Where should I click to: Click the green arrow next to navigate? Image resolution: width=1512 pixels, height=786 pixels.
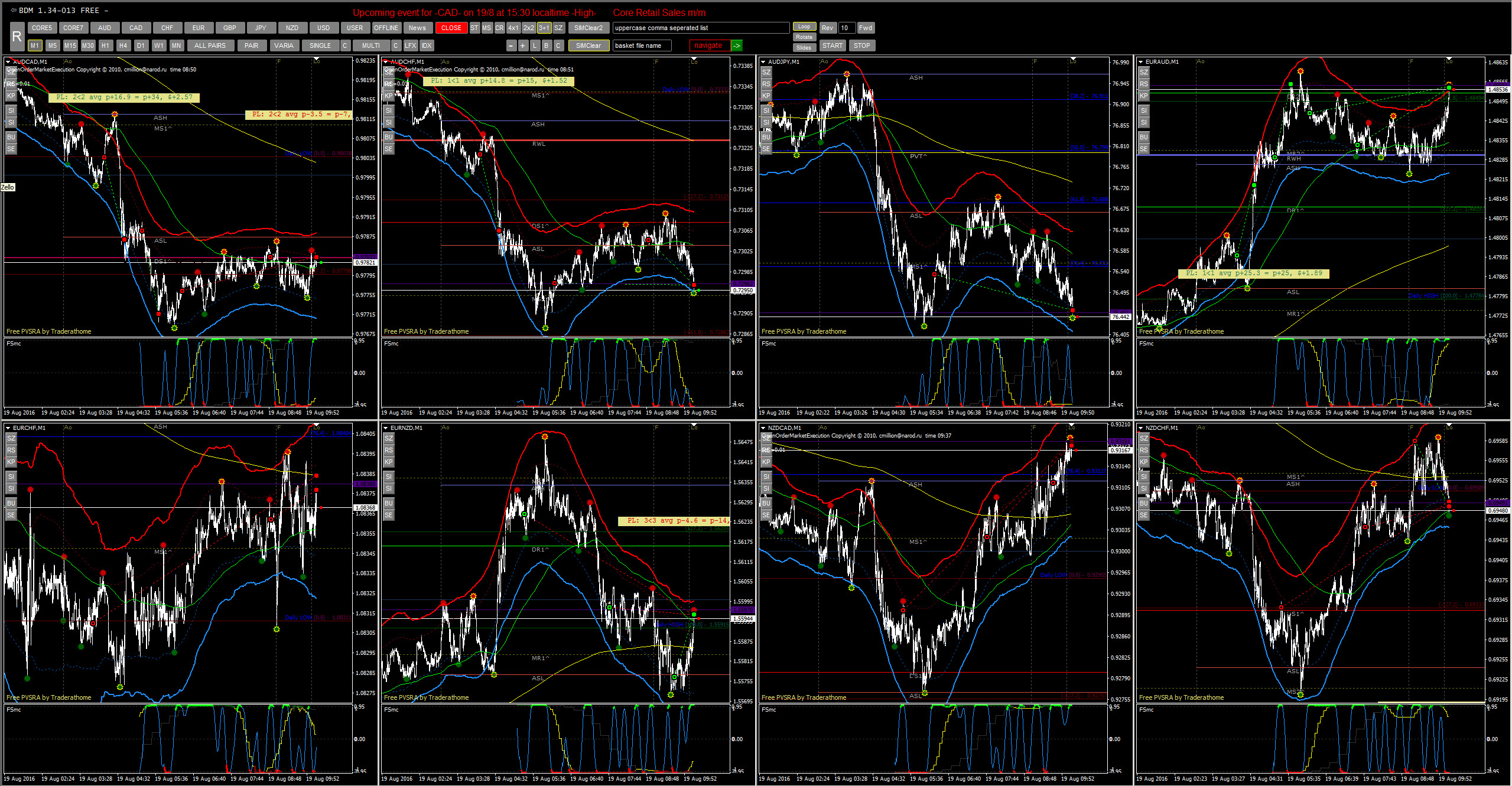pyautogui.click(x=737, y=45)
